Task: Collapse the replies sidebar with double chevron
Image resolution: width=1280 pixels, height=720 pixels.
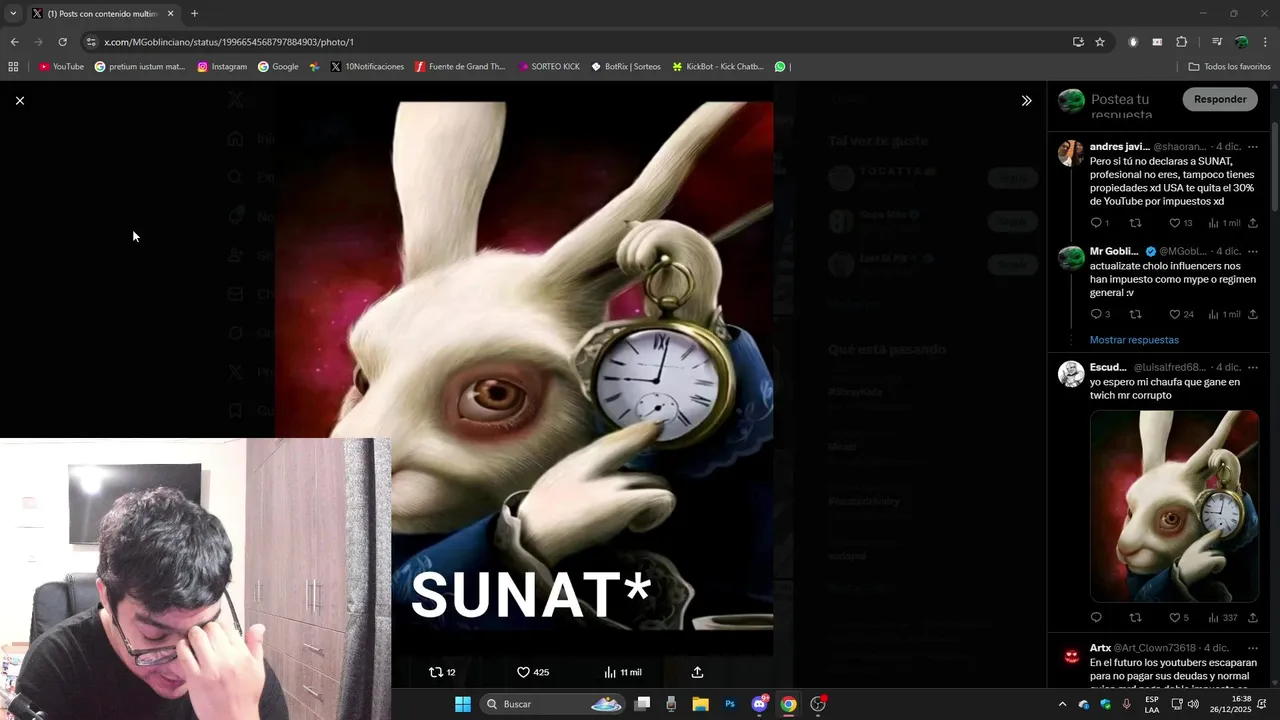Action: [x=1026, y=100]
